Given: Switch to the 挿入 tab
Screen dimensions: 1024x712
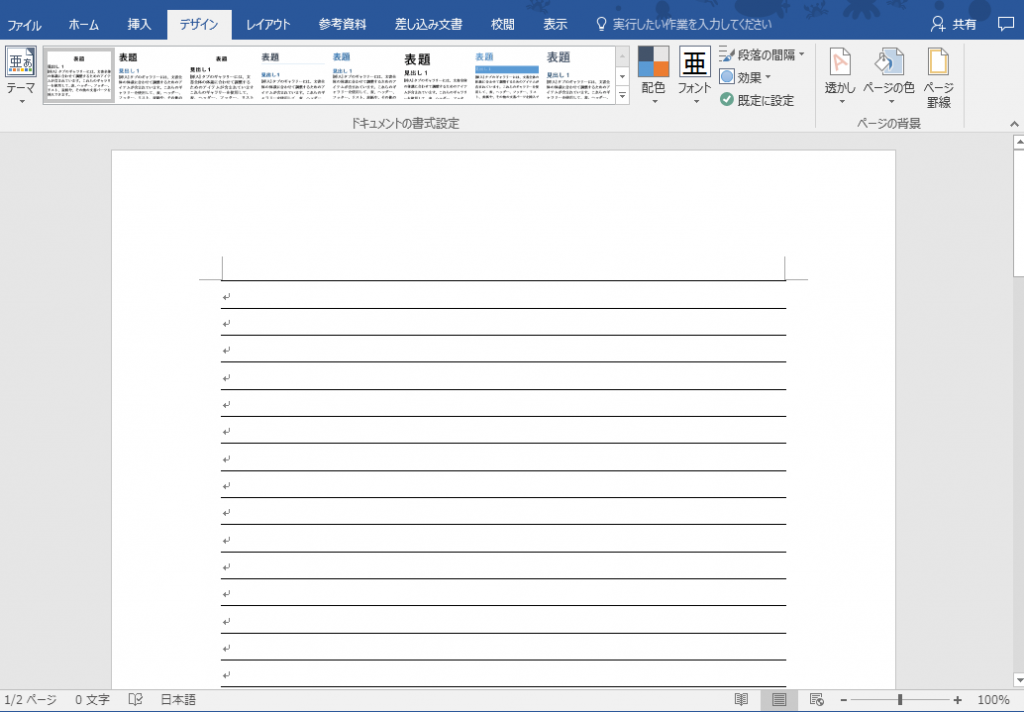Looking at the screenshot, I should click(139, 25).
